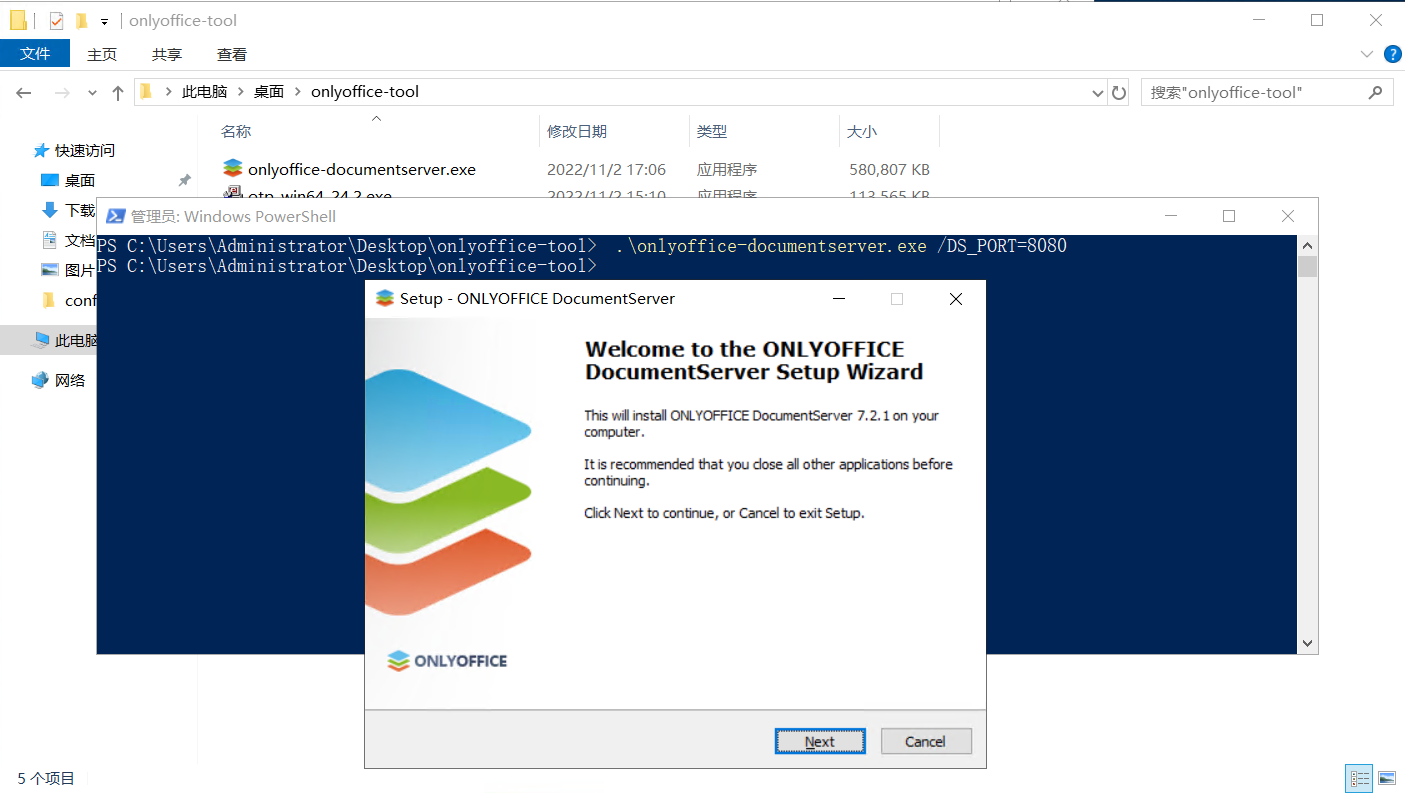Switch to details view icon

[x=1359, y=778]
